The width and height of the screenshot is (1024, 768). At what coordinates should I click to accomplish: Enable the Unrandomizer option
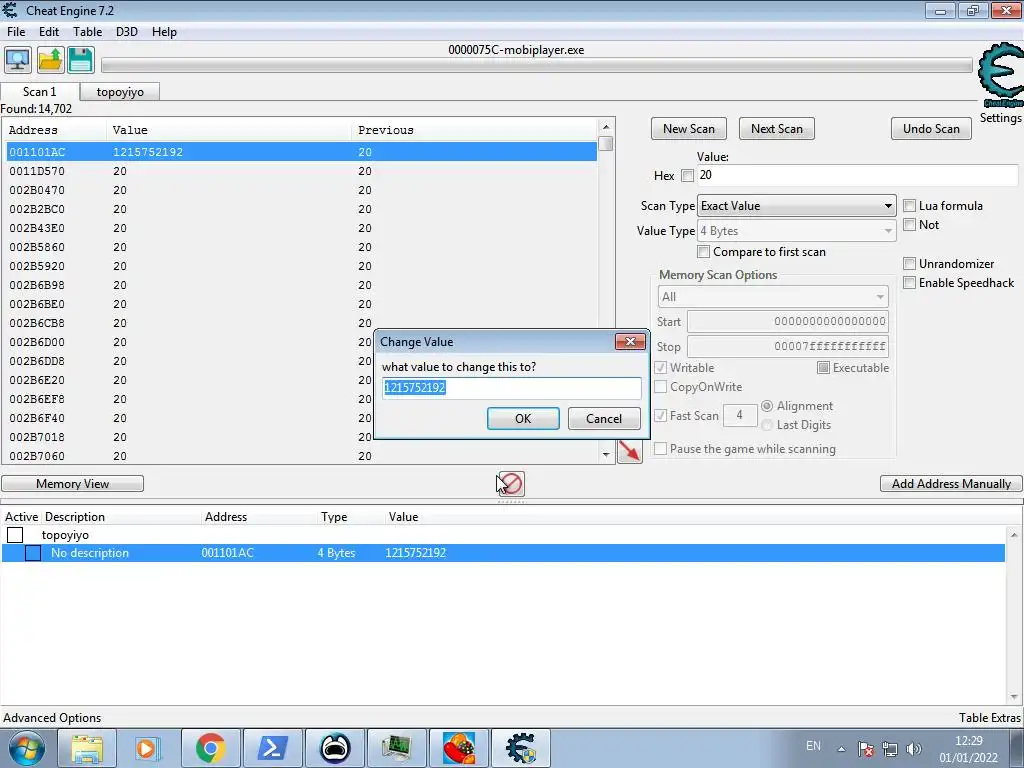[x=909, y=264]
